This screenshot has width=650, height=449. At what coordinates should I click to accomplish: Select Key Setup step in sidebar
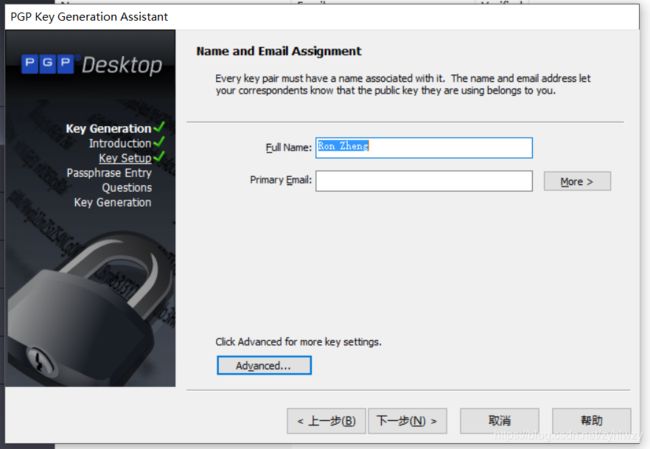tap(125, 158)
